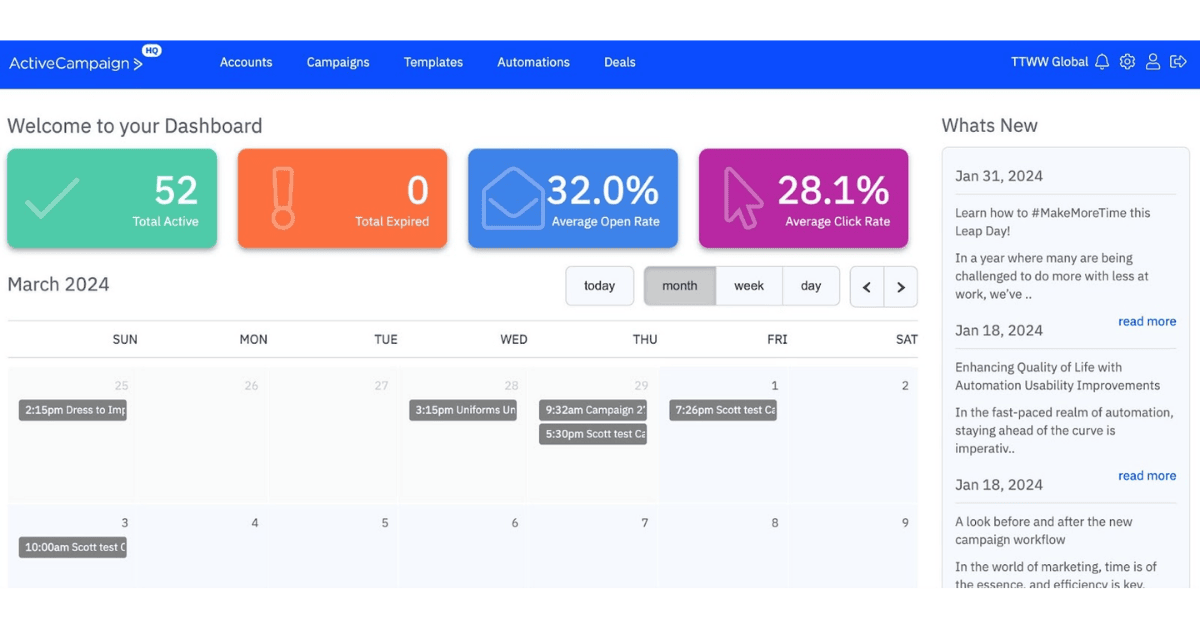
Task: Open notifications via the bell icon
Action: pos(1102,62)
